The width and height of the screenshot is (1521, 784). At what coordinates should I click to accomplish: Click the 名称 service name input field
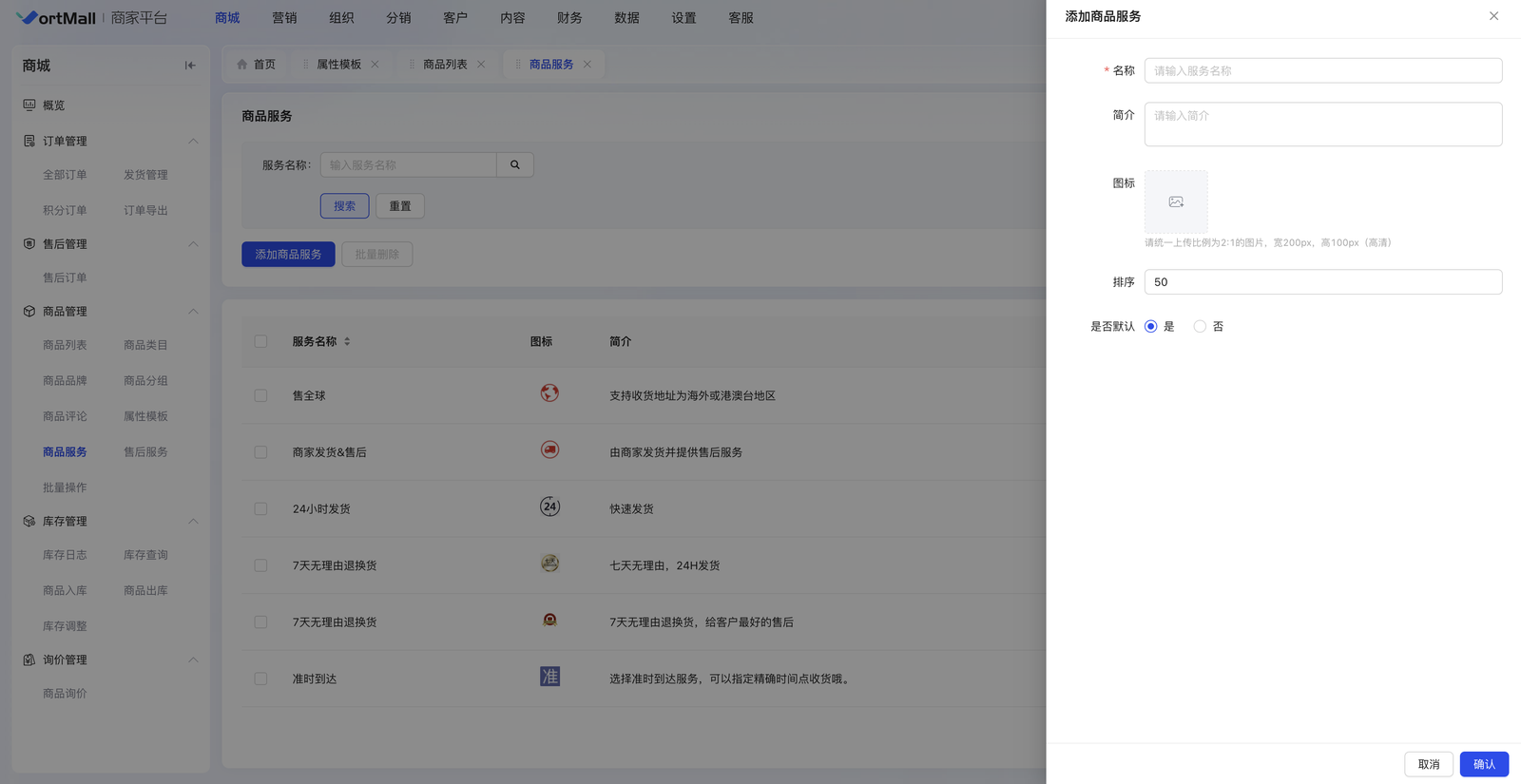pyautogui.click(x=1322, y=71)
